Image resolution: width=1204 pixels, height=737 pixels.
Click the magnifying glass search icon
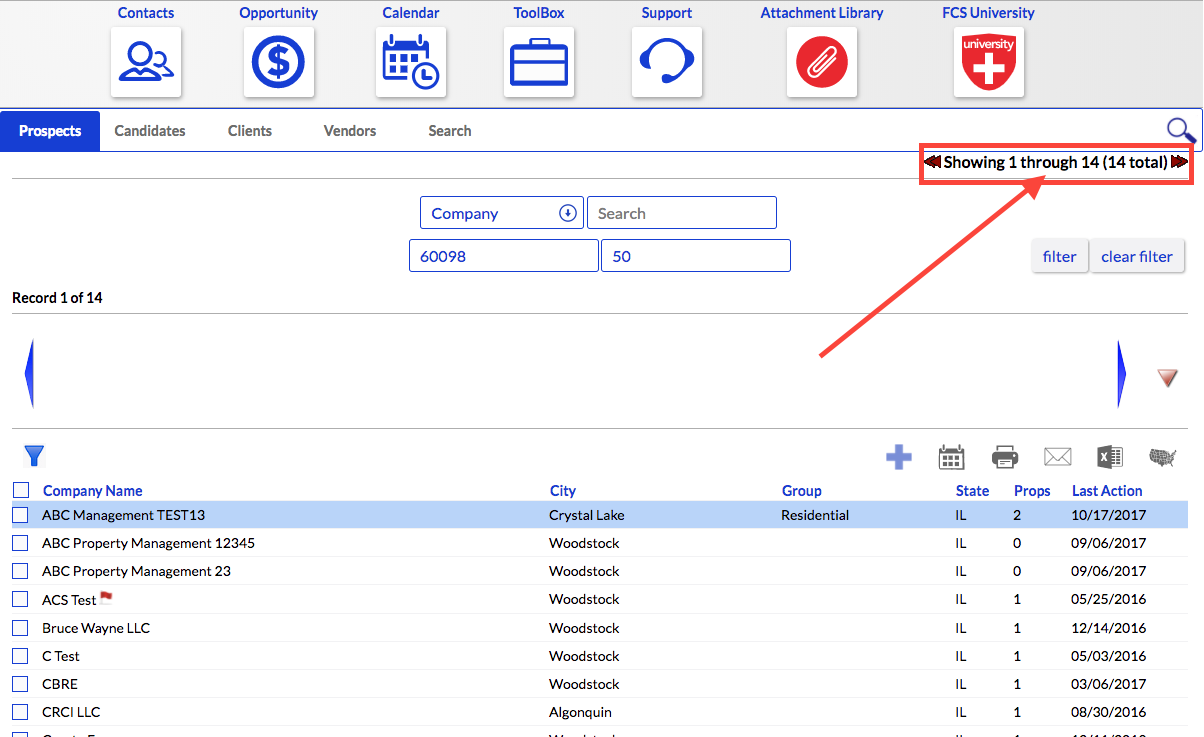[1181, 131]
